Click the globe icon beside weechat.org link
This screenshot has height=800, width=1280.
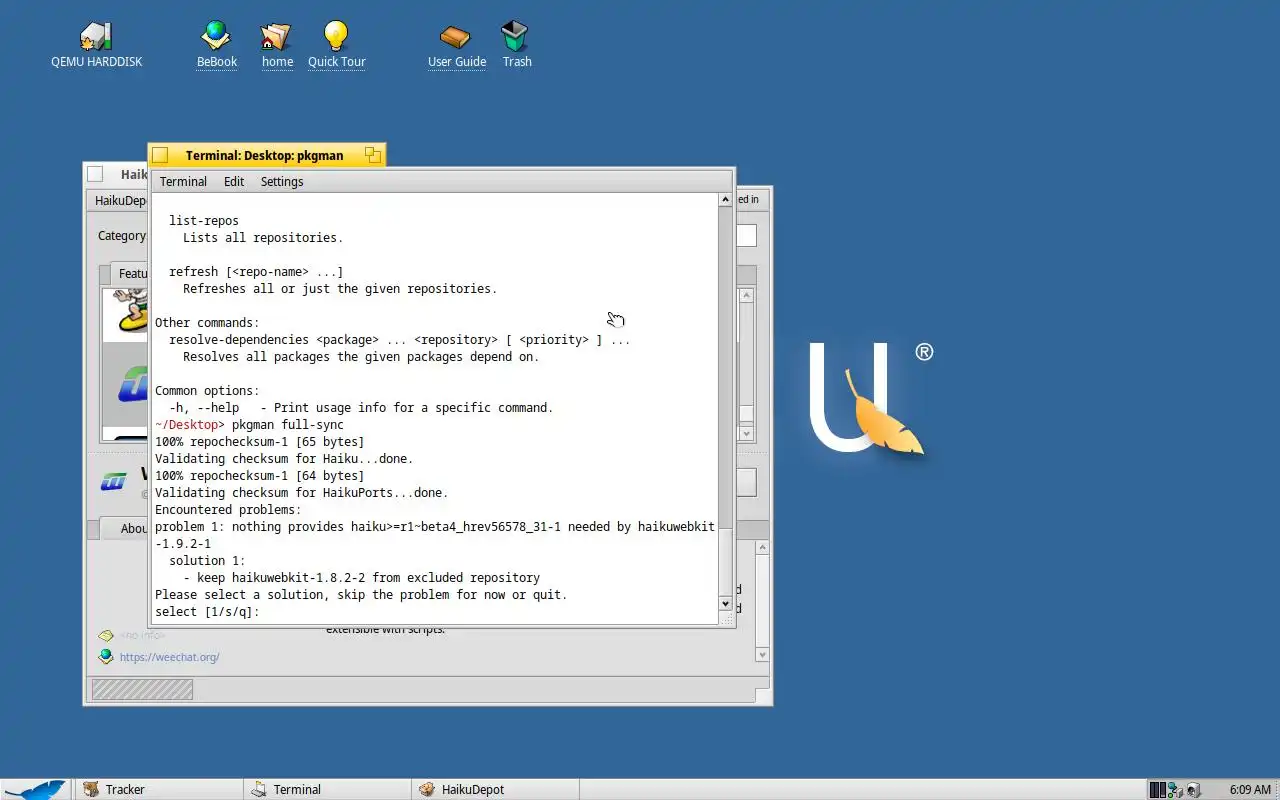click(x=105, y=657)
